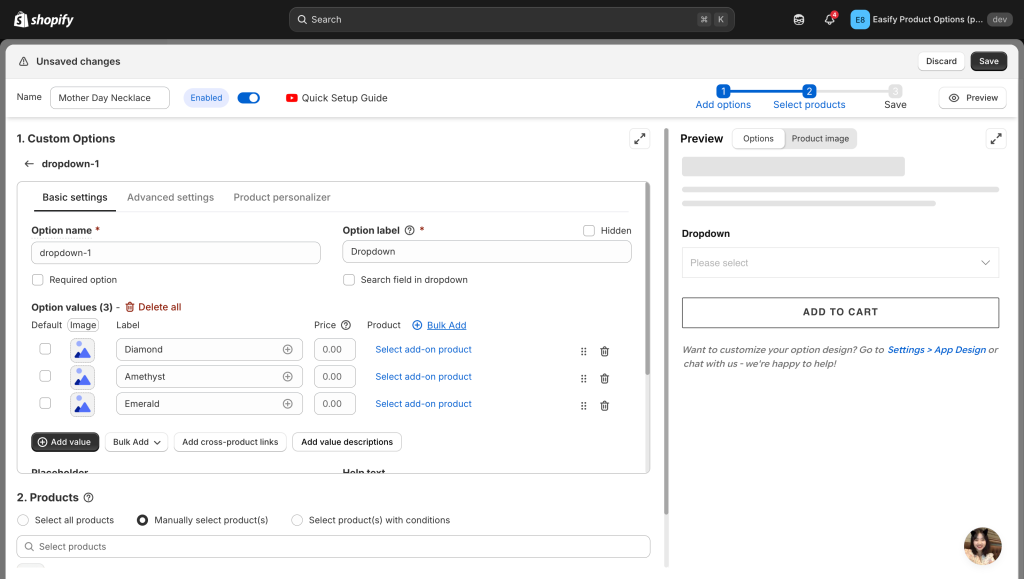
Task: Expand the Custom Options panel to fullscreen
Action: [639, 139]
